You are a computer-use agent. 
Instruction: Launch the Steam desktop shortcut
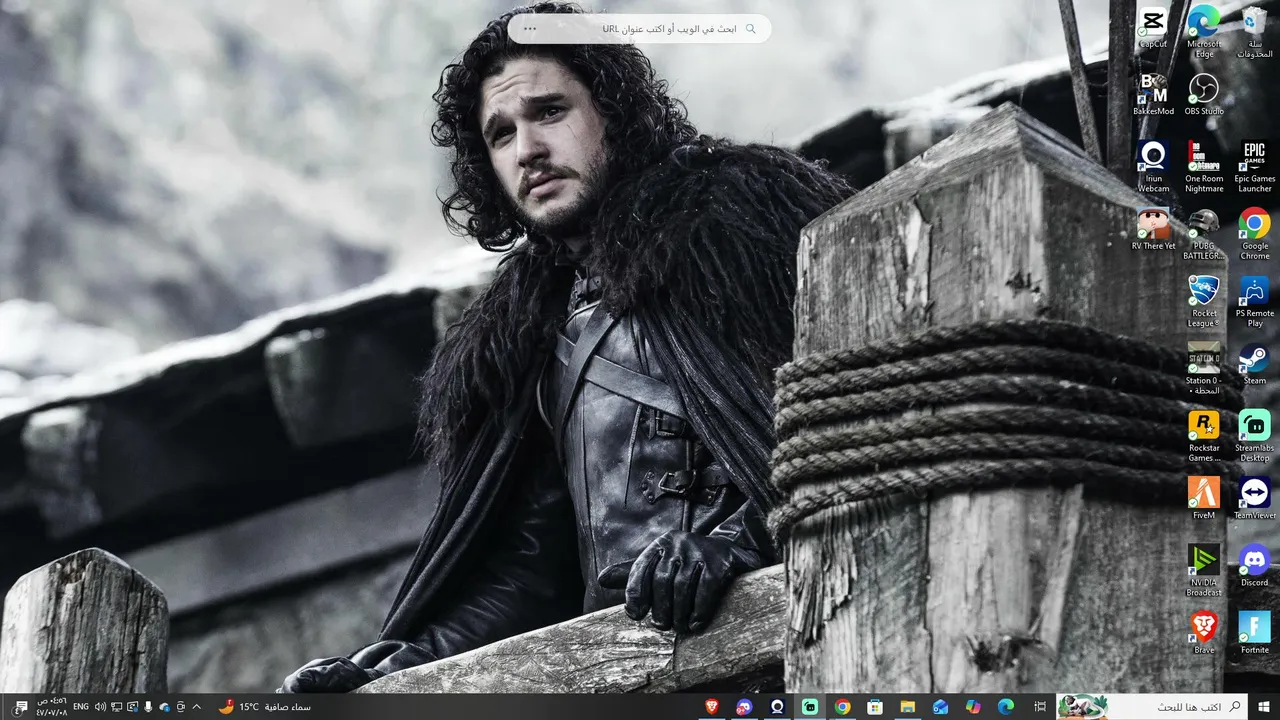[1255, 365]
